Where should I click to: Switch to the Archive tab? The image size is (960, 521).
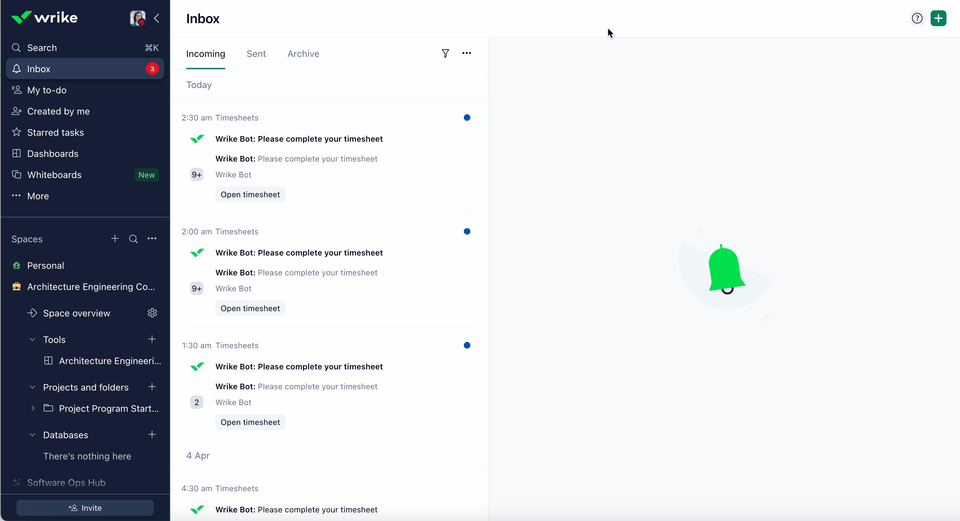click(303, 54)
